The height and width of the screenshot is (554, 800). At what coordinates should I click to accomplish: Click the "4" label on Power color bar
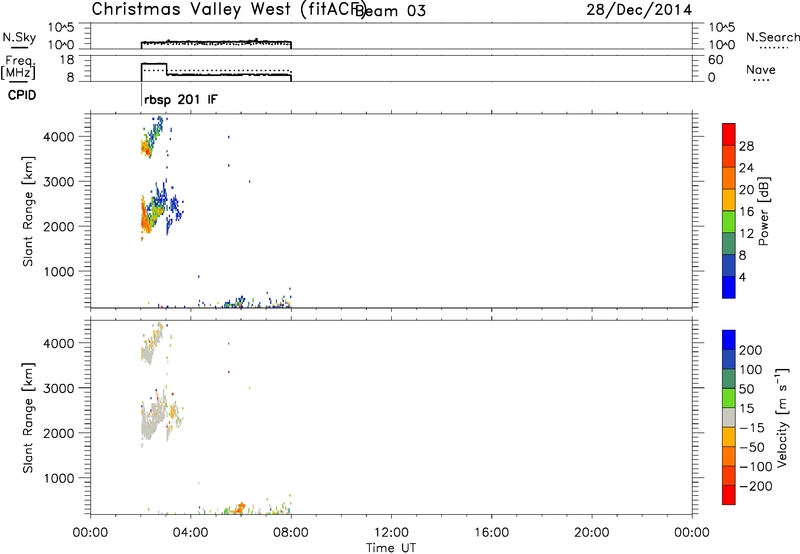pyautogui.click(x=742, y=277)
